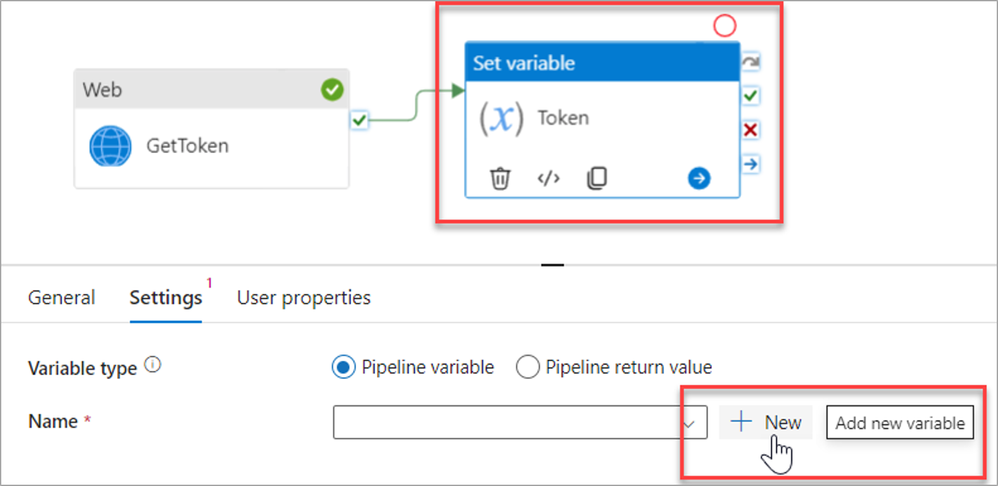This screenshot has width=998, height=486.
Task: View source code of Token activity
Action: (x=548, y=178)
